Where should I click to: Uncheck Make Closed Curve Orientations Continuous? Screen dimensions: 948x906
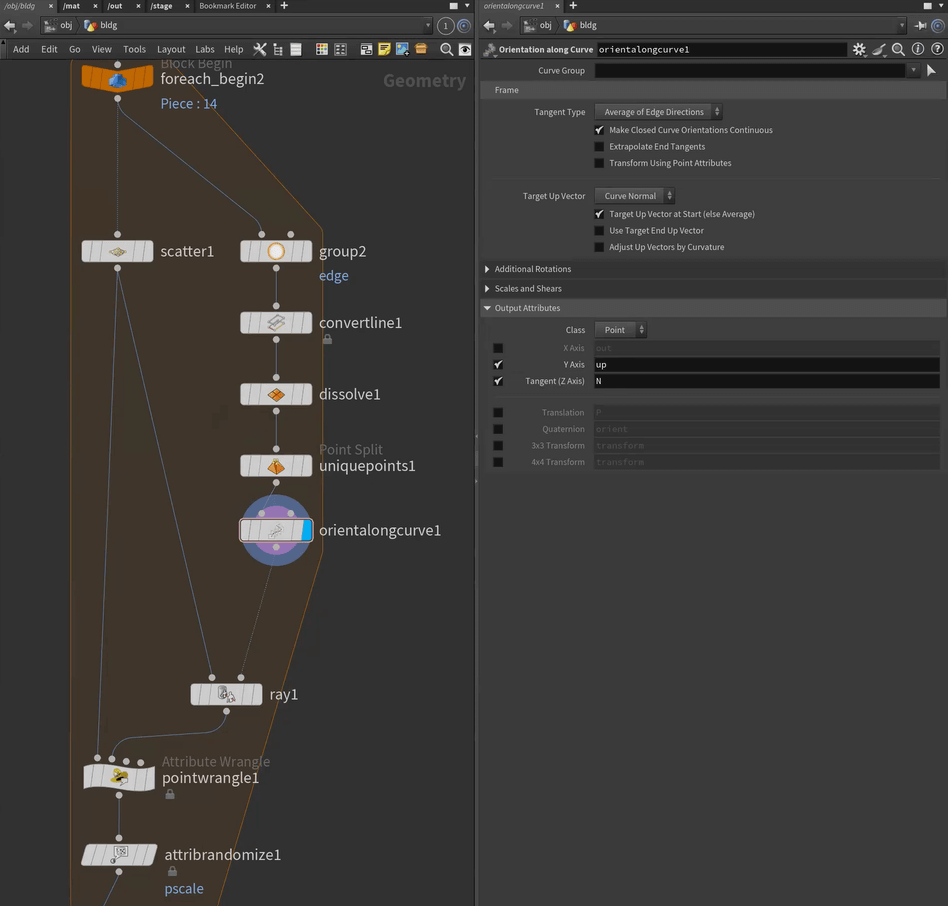pos(599,130)
